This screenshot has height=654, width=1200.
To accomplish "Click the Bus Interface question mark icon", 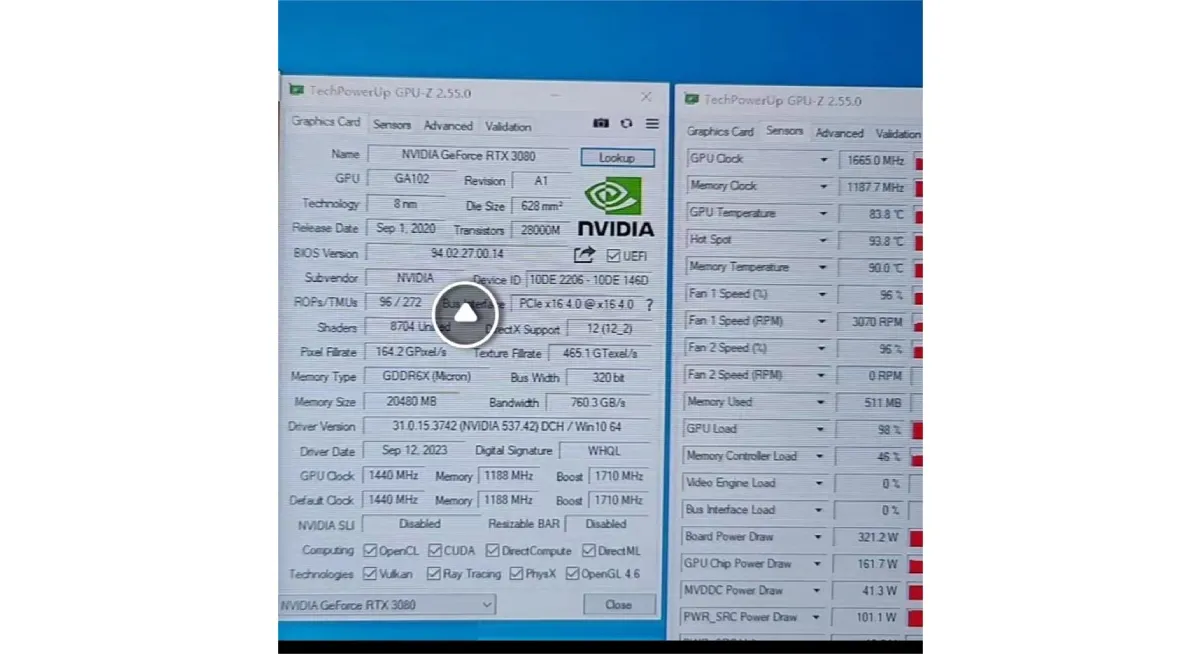I will point(649,305).
